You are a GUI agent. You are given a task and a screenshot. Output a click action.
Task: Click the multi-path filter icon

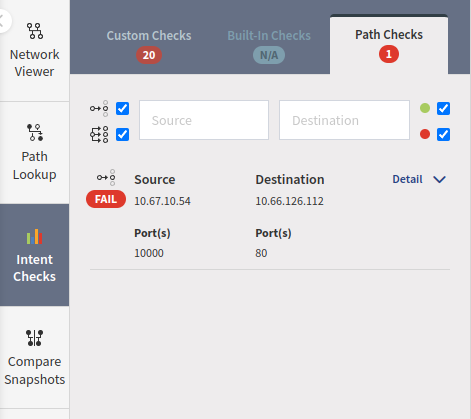99,135
